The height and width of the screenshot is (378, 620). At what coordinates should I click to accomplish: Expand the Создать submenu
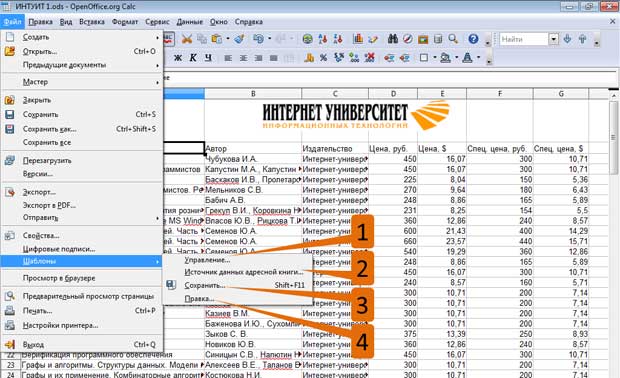click(82, 37)
